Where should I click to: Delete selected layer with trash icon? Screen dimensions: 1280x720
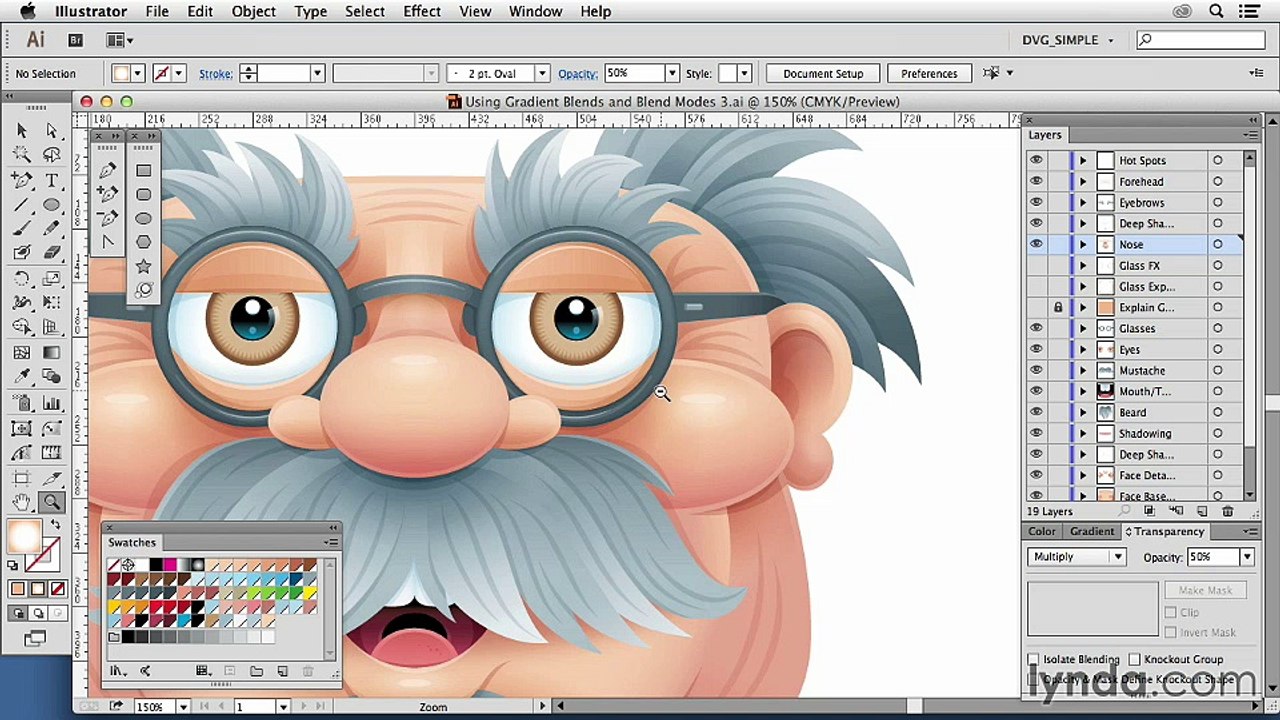pos(1228,511)
